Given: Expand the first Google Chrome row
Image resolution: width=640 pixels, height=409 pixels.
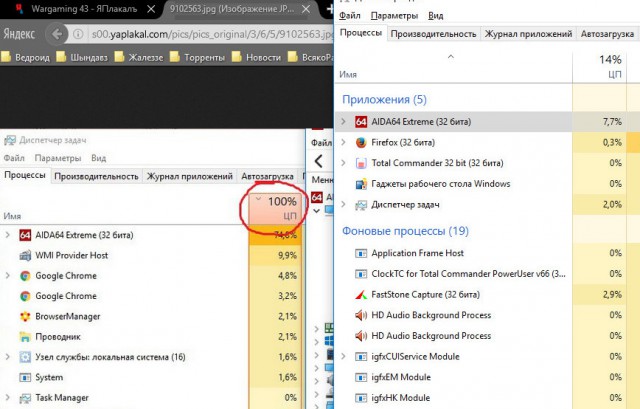Looking at the screenshot, I should tap(7, 276).
